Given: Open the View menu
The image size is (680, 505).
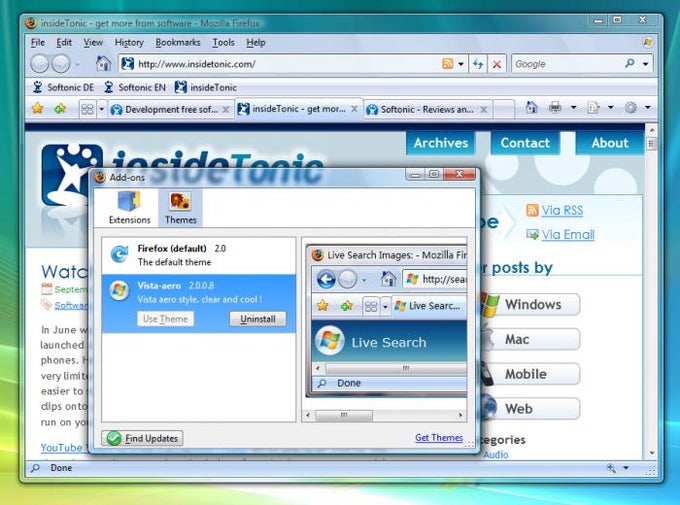Looking at the screenshot, I should click(93, 43).
